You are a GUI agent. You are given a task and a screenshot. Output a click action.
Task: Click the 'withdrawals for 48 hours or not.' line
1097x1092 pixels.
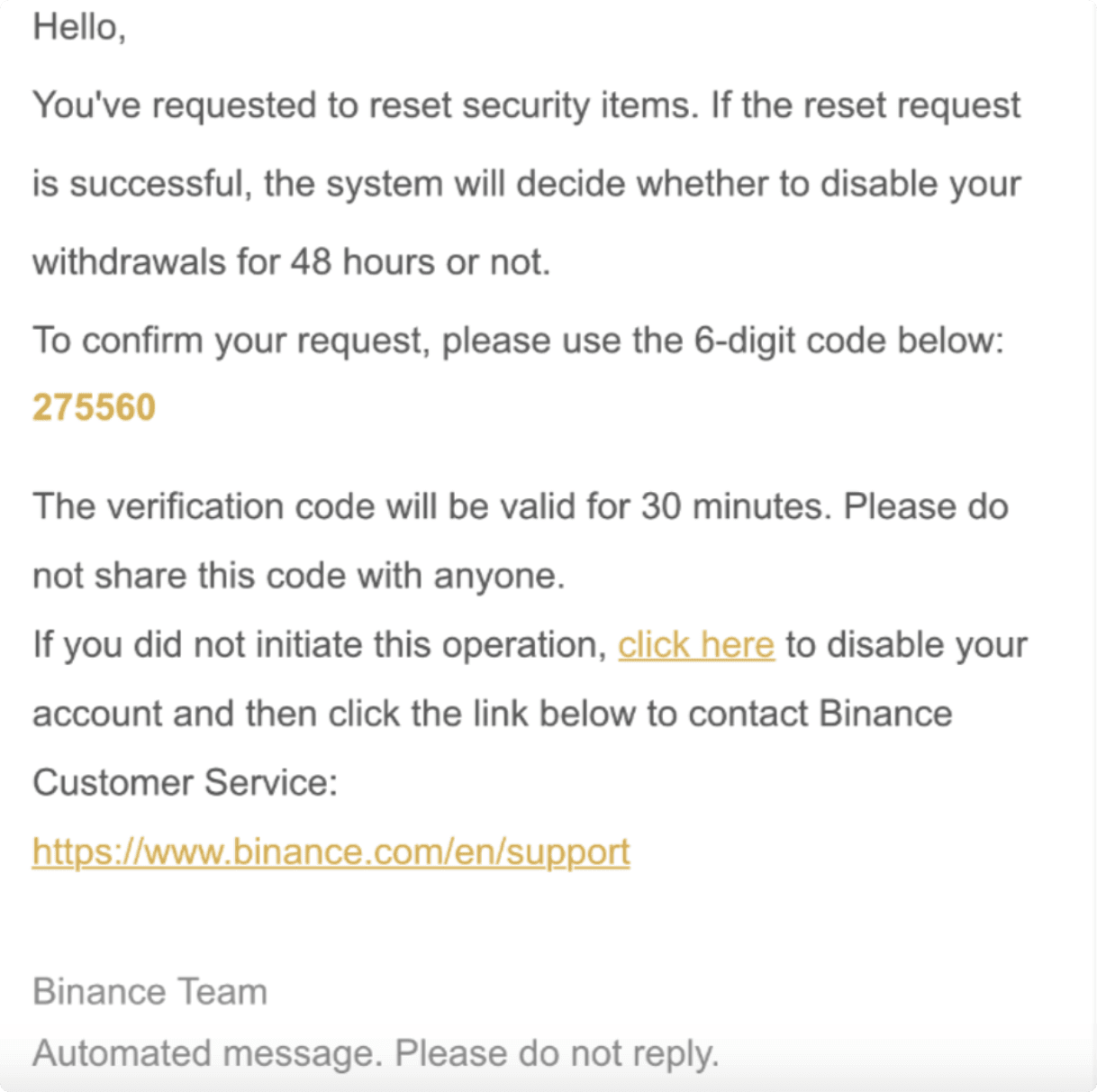point(291,262)
